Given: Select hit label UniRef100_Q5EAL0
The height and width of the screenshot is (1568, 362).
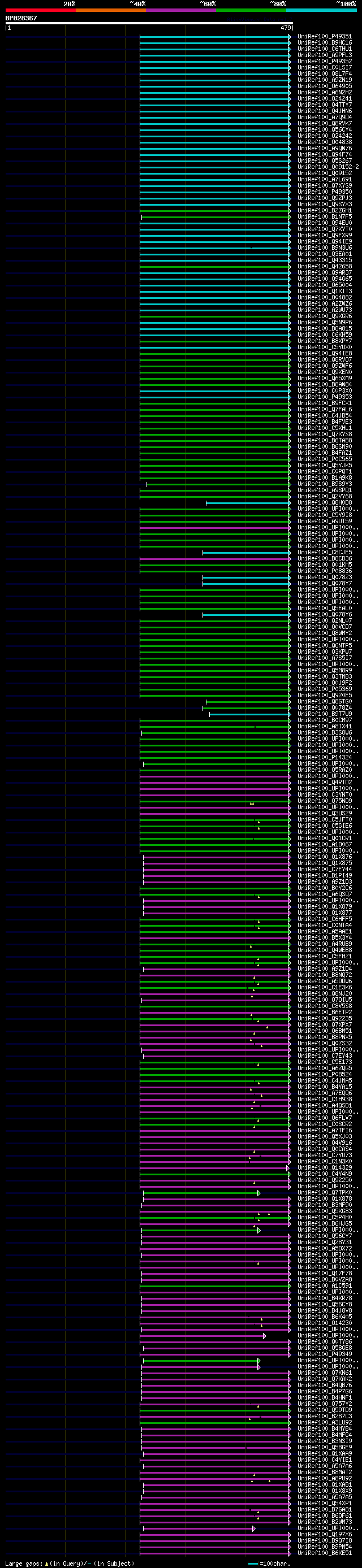Looking at the screenshot, I should tap(325, 608).
